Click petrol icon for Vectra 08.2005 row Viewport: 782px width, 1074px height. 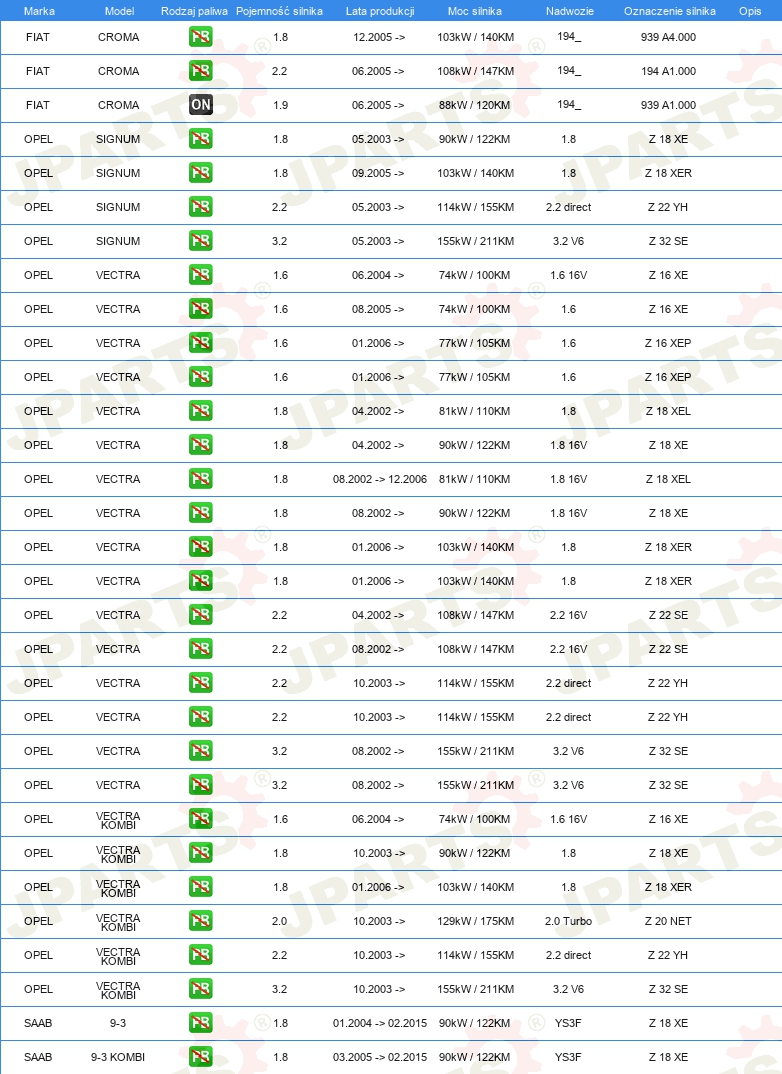[x=201, y=309]
